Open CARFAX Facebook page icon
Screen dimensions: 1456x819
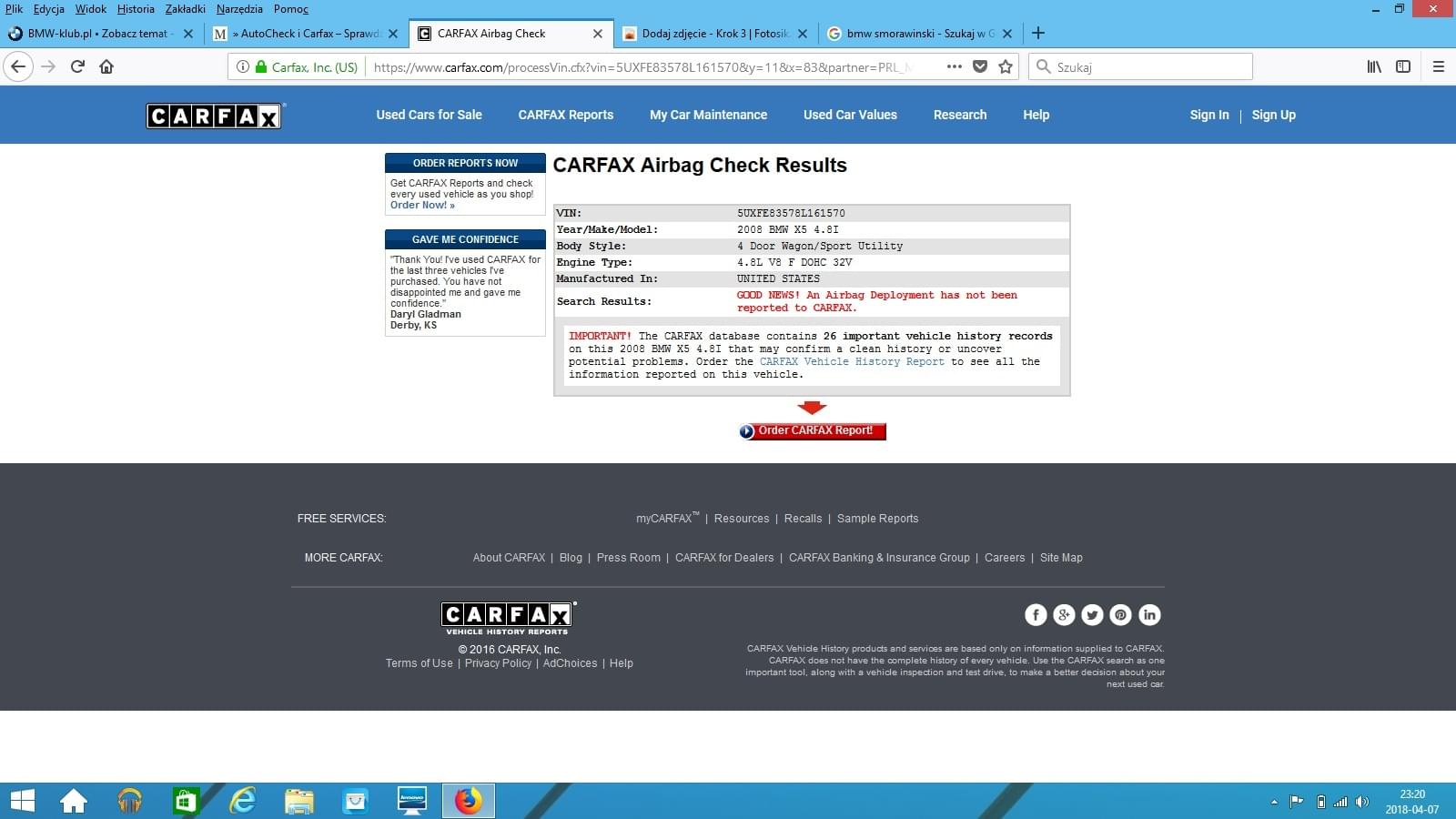1036,615
